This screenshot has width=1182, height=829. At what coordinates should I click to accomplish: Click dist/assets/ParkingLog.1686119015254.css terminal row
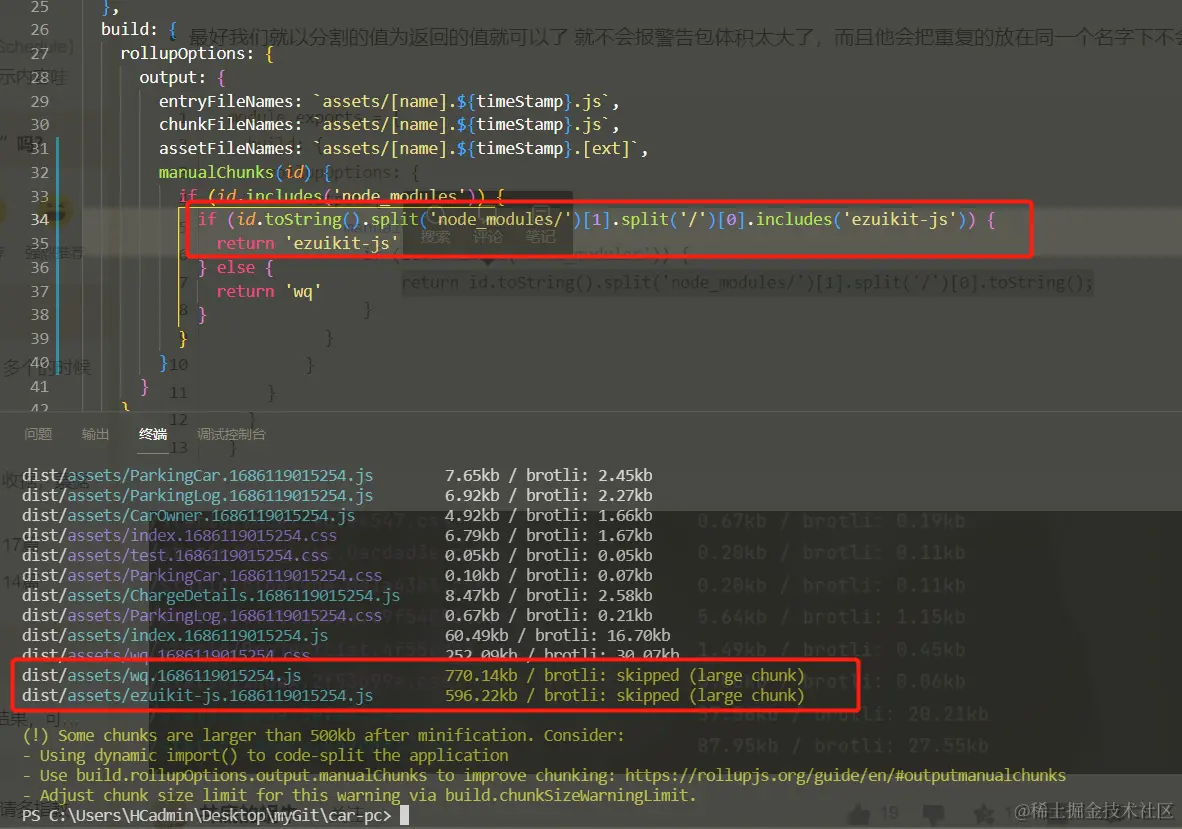coord(337,616)
